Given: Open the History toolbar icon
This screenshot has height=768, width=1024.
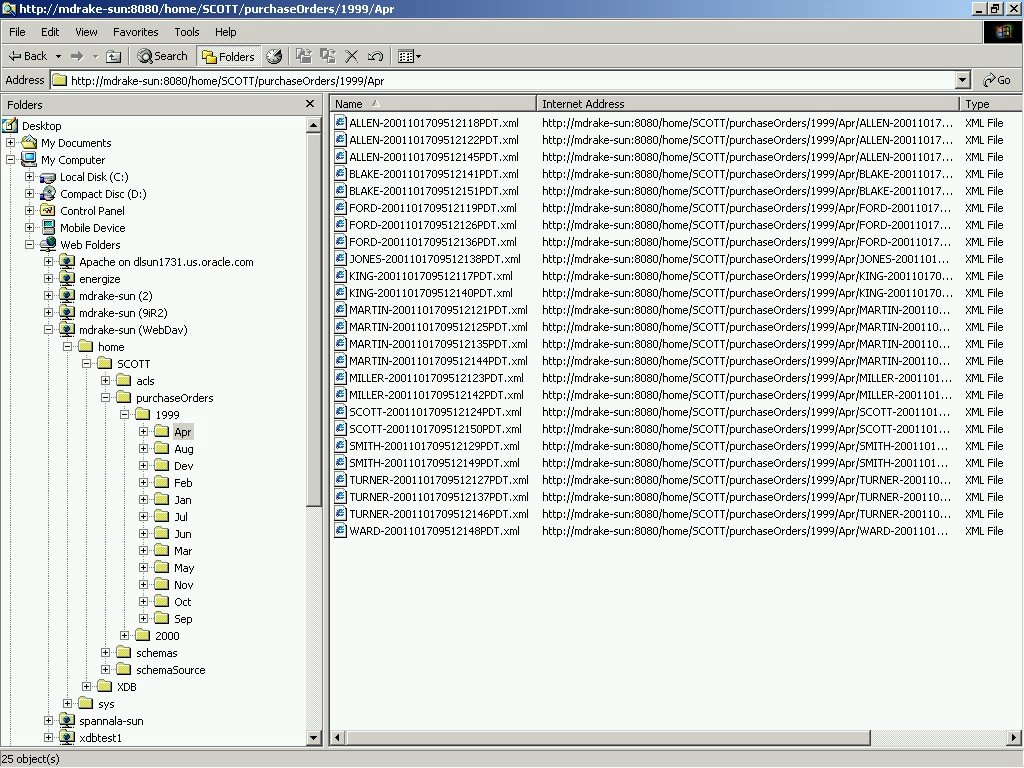Looking at the screenshot, I should [274, 57].
